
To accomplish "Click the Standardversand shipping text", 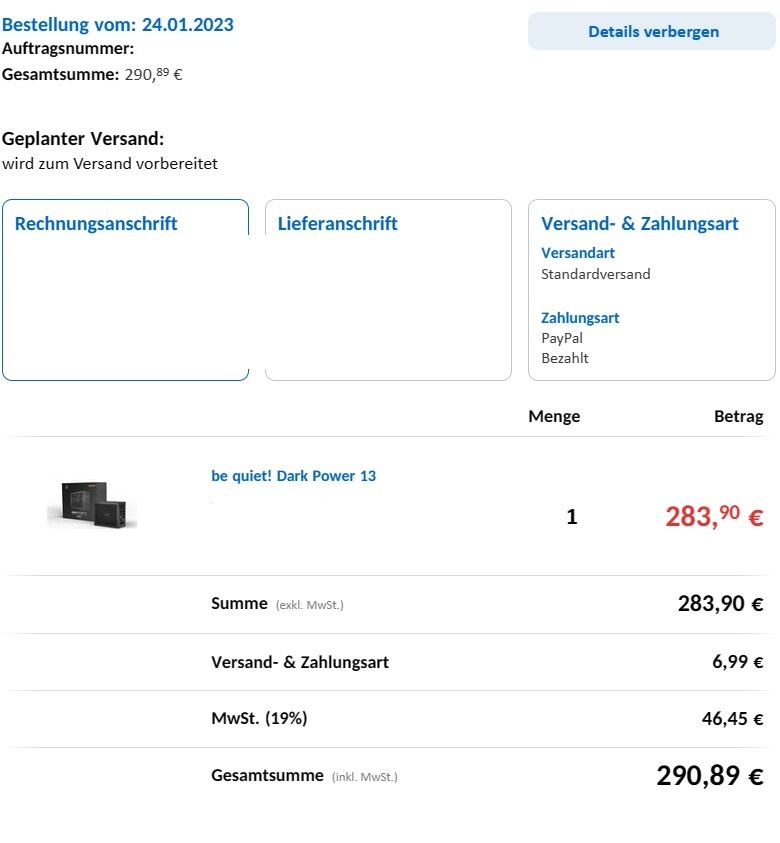I will (x=596, y=274).
